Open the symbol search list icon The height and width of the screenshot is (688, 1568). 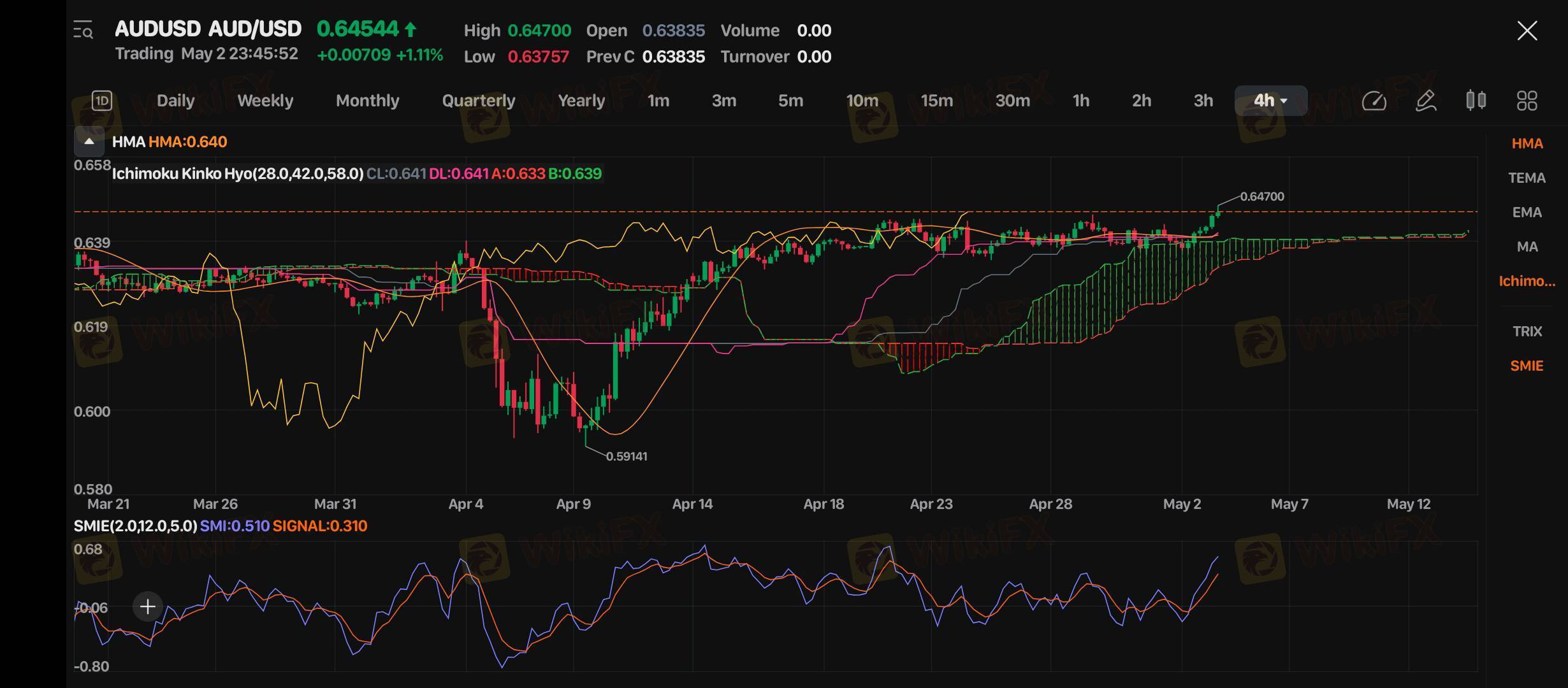point(83,30)
